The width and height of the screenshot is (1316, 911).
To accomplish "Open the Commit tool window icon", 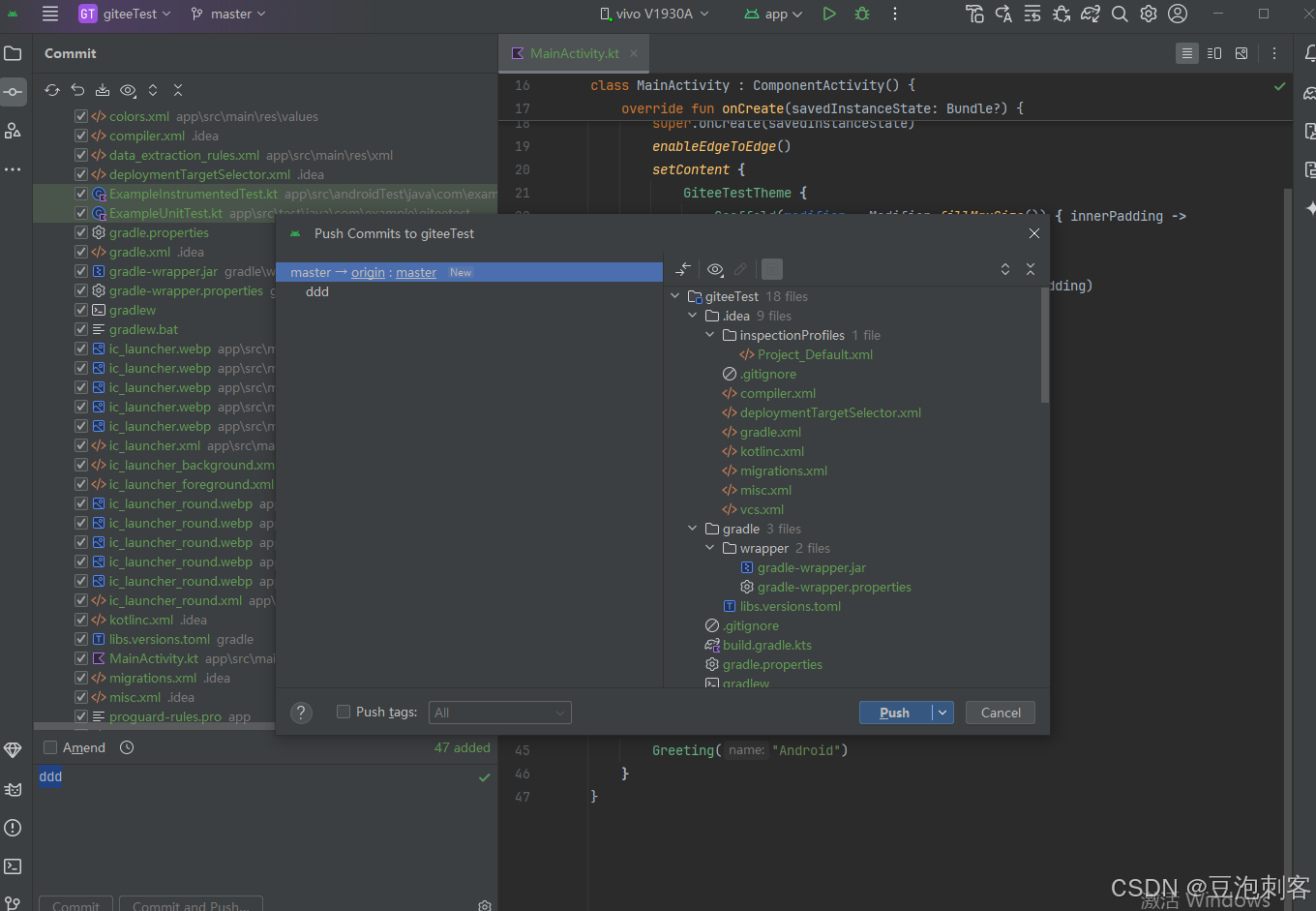I will point(13,92).
